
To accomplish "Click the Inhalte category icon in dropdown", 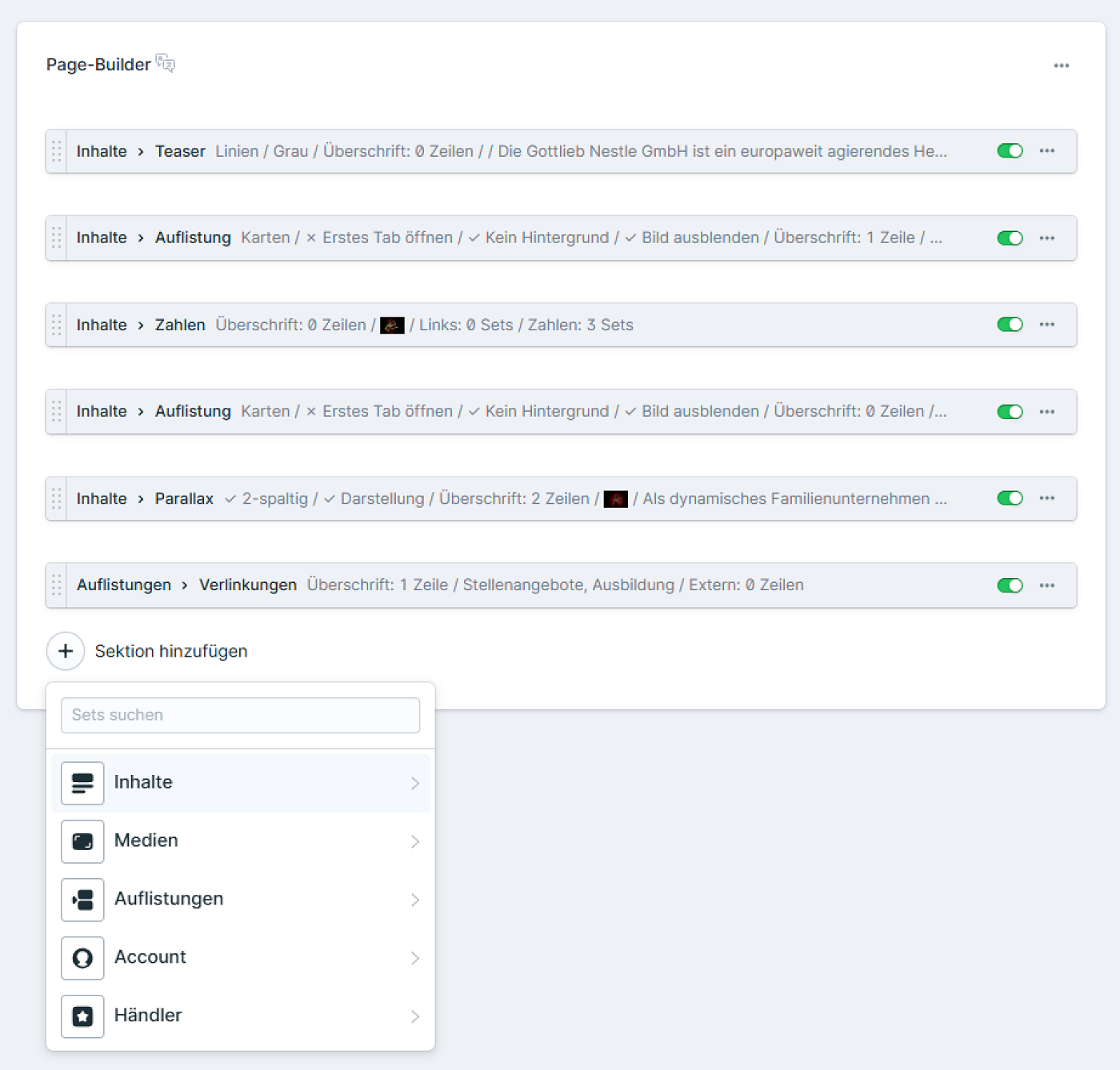I will point(82,783).
